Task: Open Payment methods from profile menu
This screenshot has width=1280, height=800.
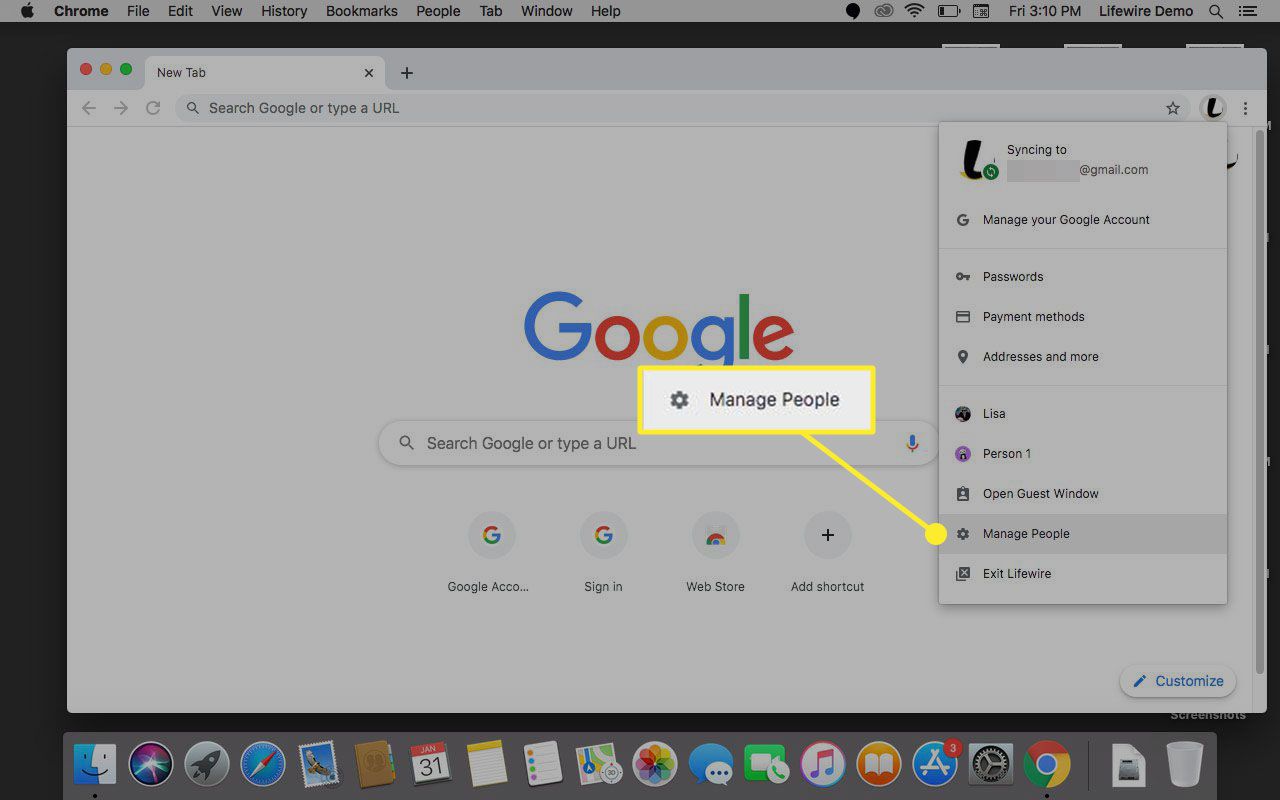Action: pos(1083,317)
